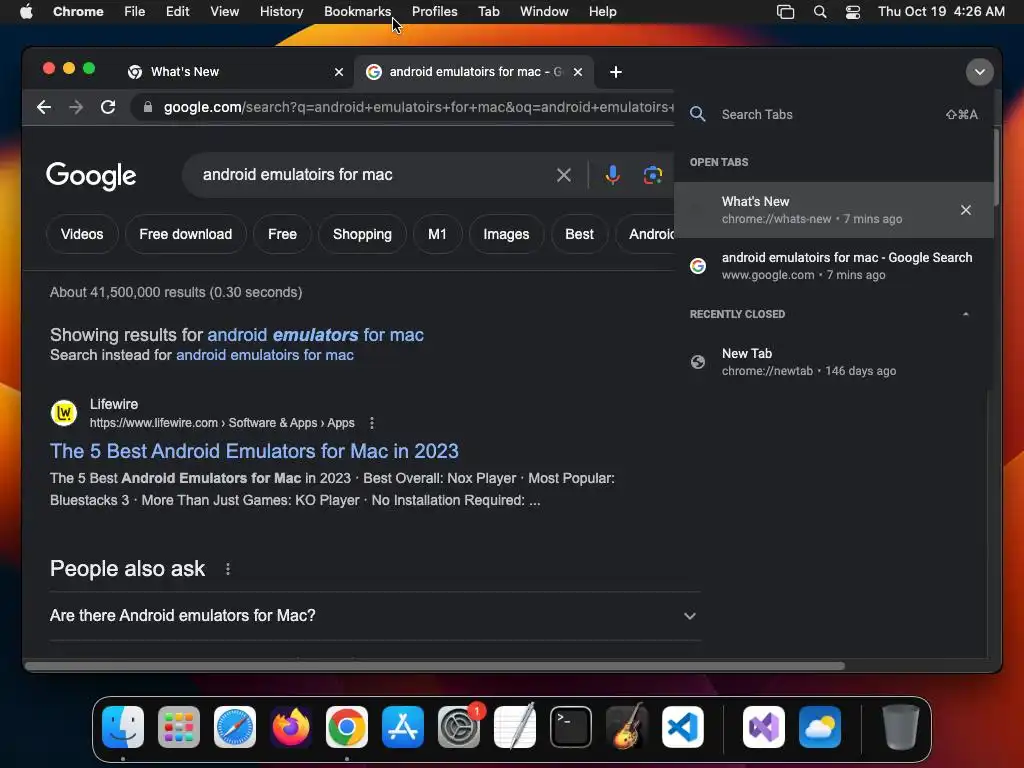Search by image with Lens icon

(x=652, y=175)
